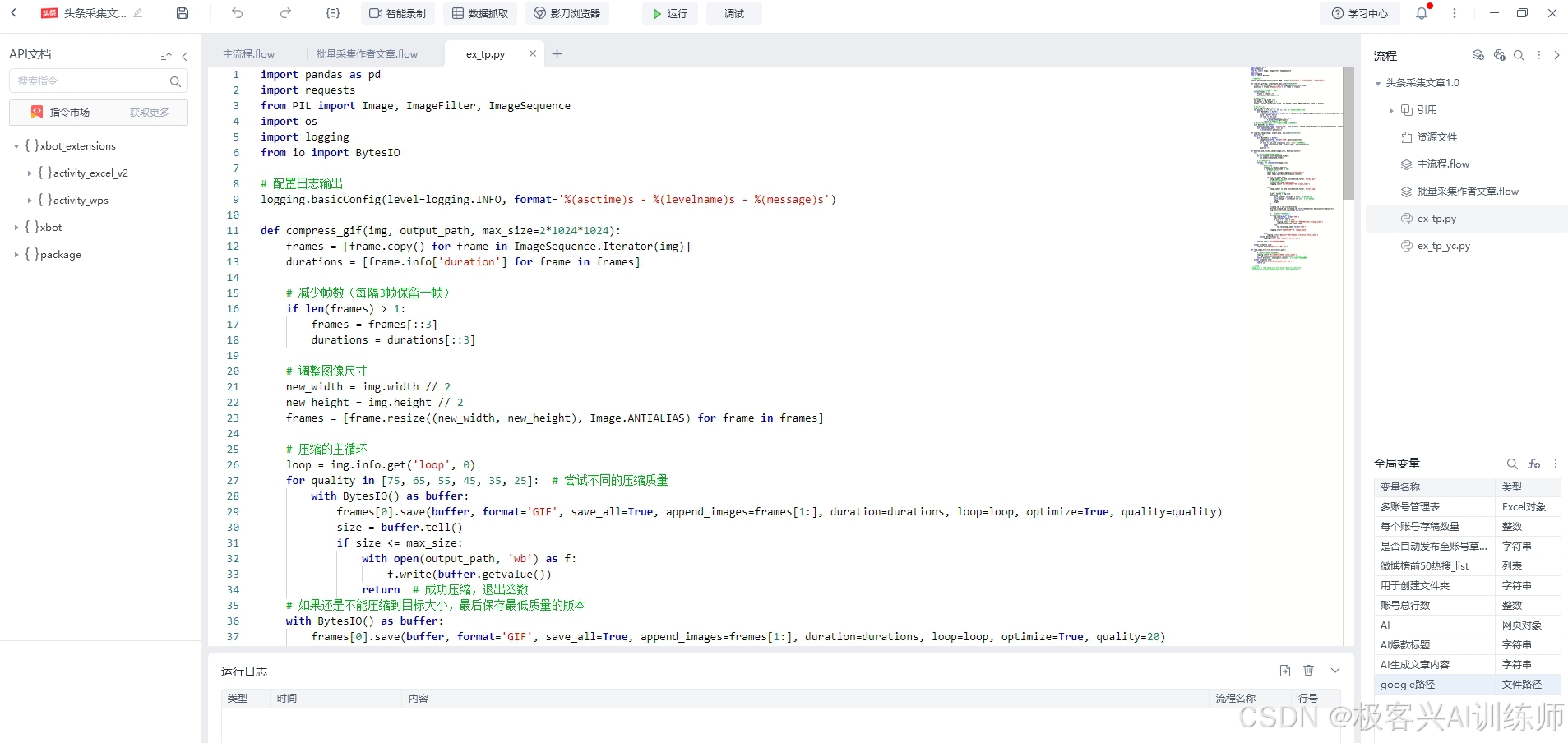1568x743 pixels.
Task: Collapse 头条采集文章1.0 project node
Action: pos(1378,83)
